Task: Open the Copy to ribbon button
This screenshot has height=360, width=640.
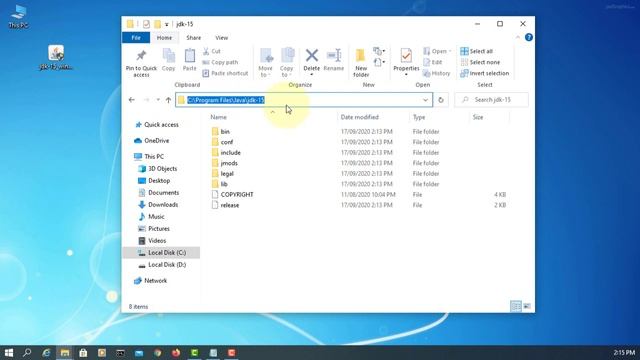Action: (287, 62)
